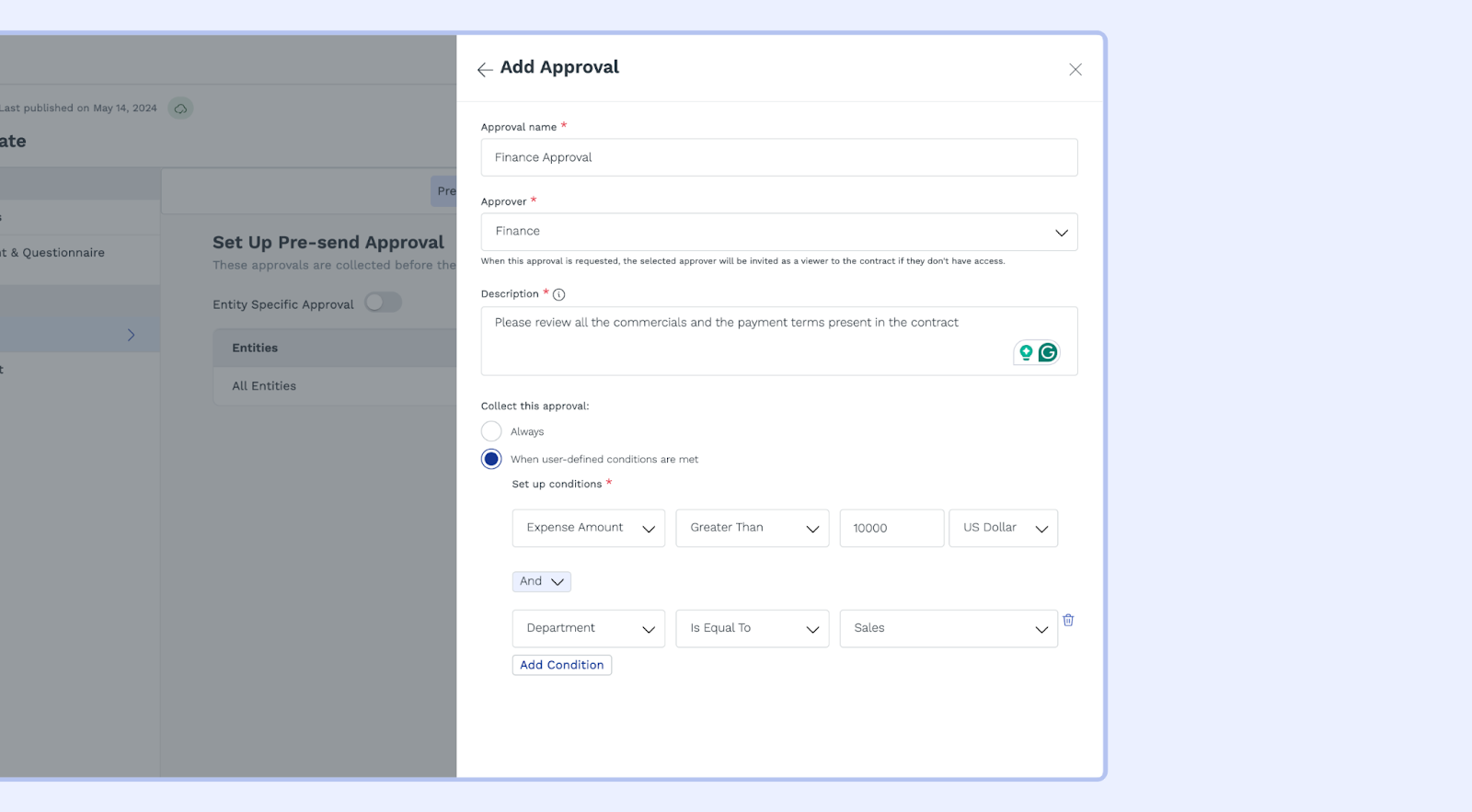The height and width of the screenshot is (812, 1472).
Task: Click the green lightbulb suggestion icon
Action: (1026, 353)
